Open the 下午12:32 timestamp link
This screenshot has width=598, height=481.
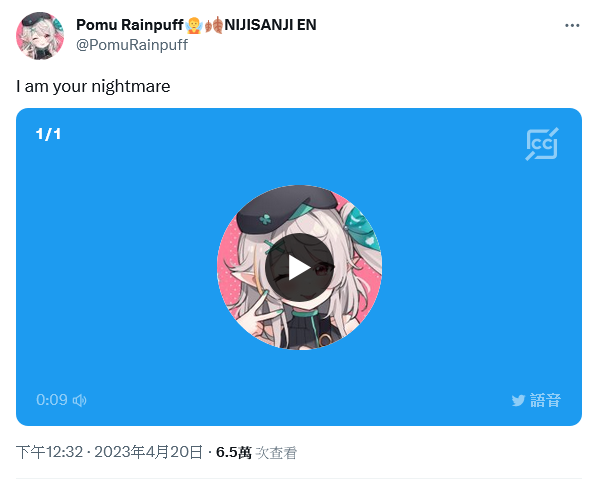(50, 452)
